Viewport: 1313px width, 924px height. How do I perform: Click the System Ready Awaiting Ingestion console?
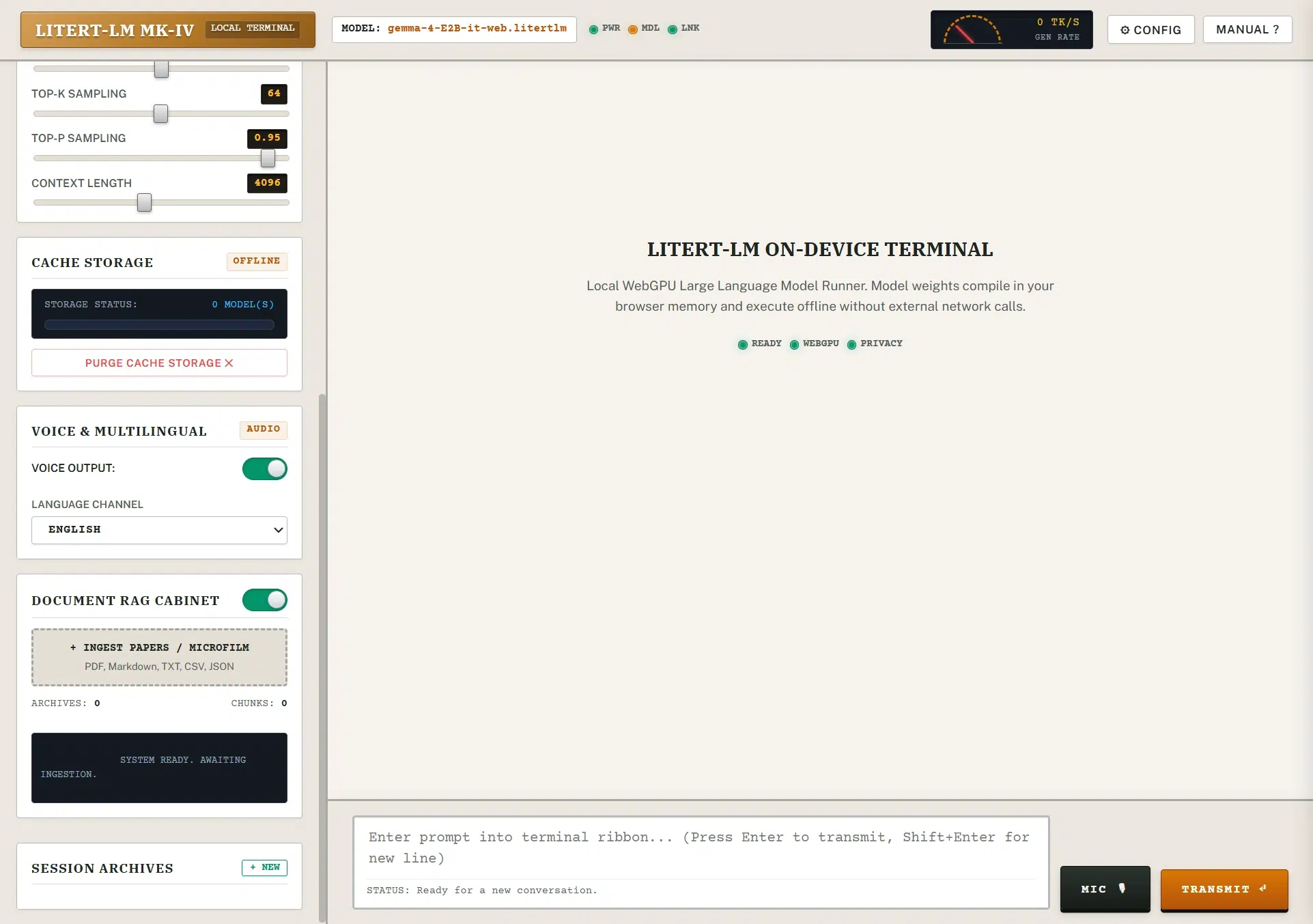tap(159, 768)
